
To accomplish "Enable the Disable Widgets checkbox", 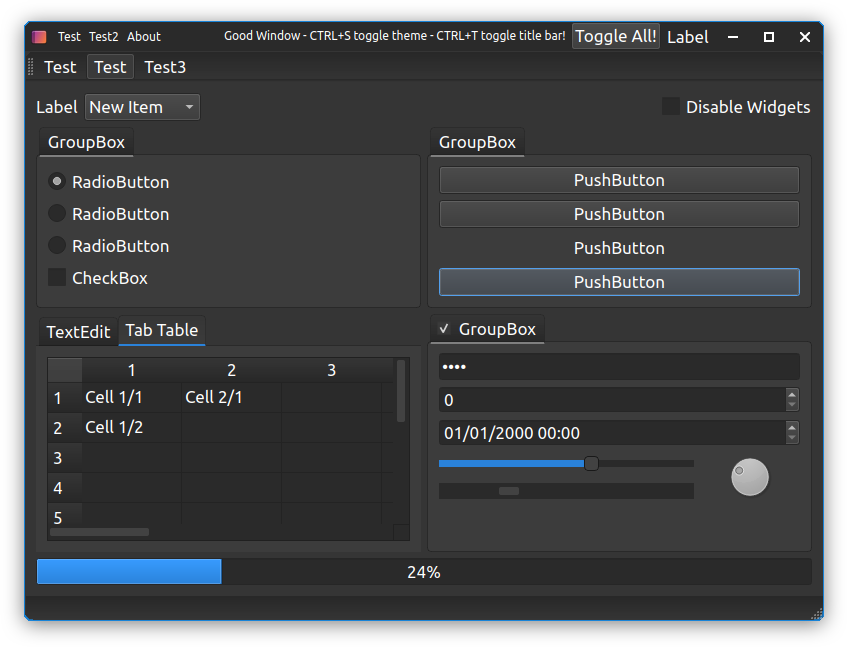I will coord(671,107).
